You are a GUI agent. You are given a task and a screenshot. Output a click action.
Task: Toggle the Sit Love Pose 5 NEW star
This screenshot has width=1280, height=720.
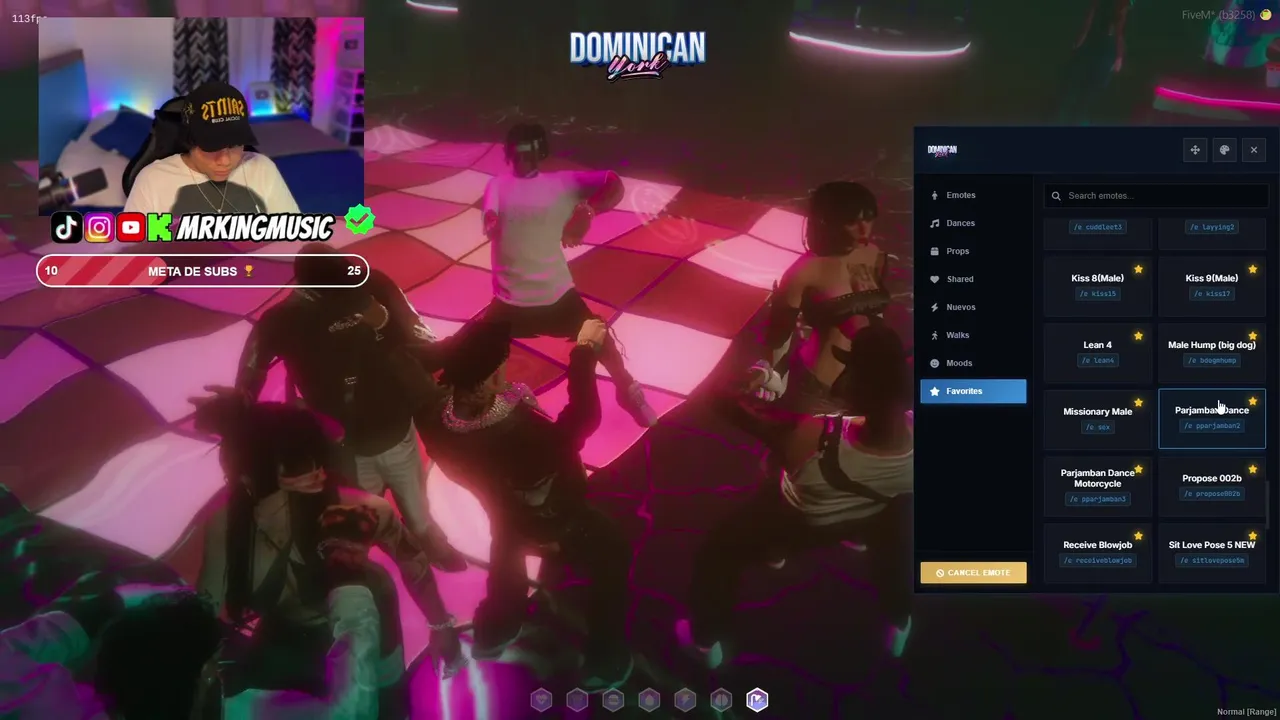[x=1253, y=536]
